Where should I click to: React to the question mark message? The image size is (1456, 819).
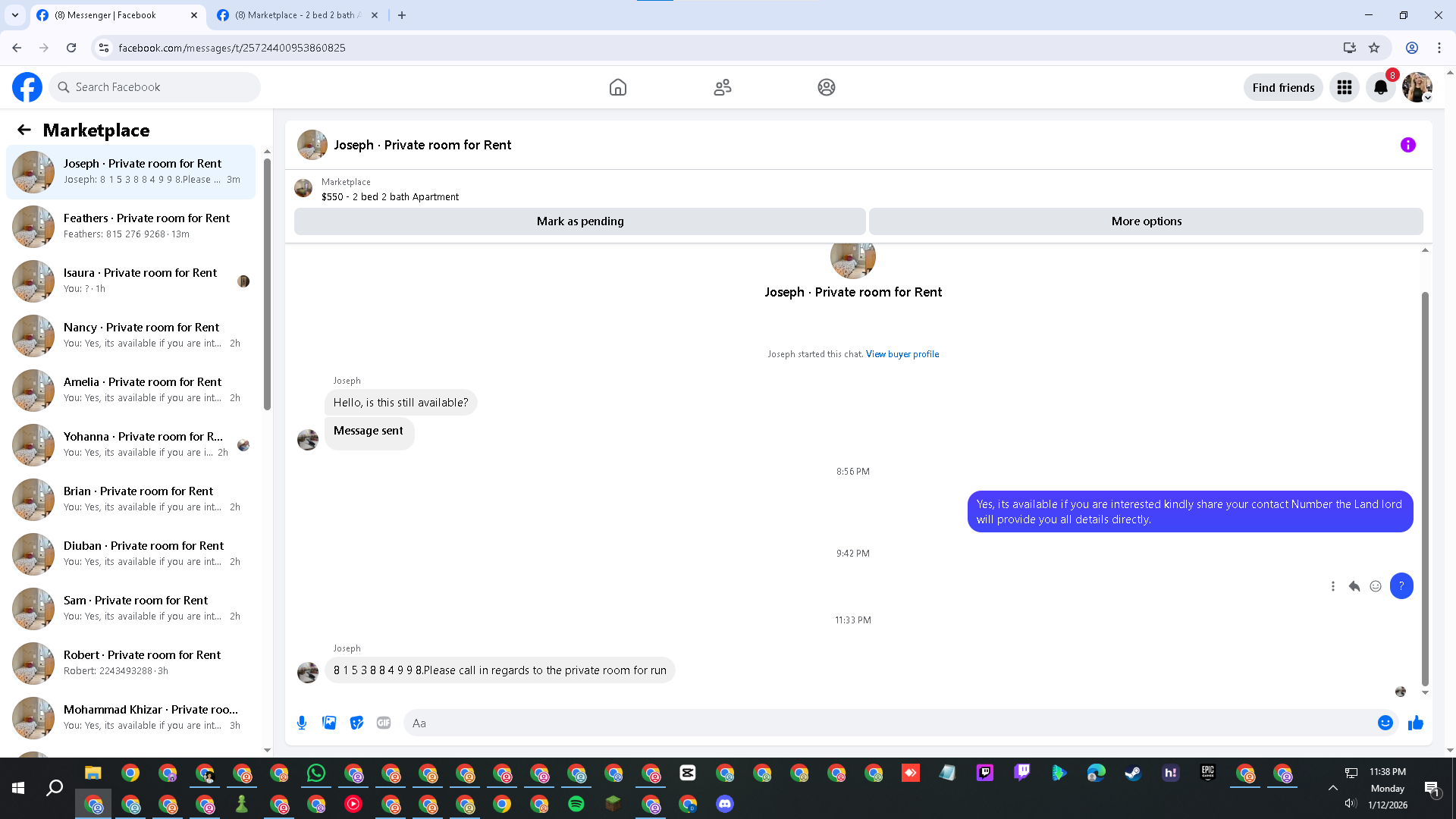[1376, 586]
